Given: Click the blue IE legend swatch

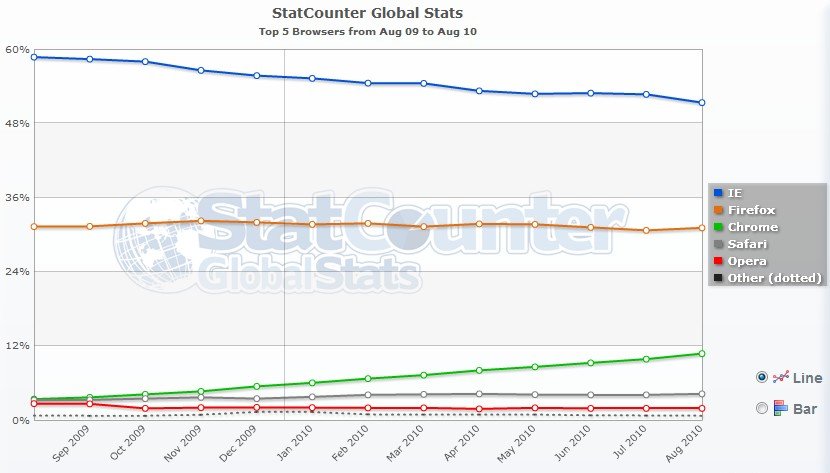Looking at the screenshot, I should pos(716,192).
